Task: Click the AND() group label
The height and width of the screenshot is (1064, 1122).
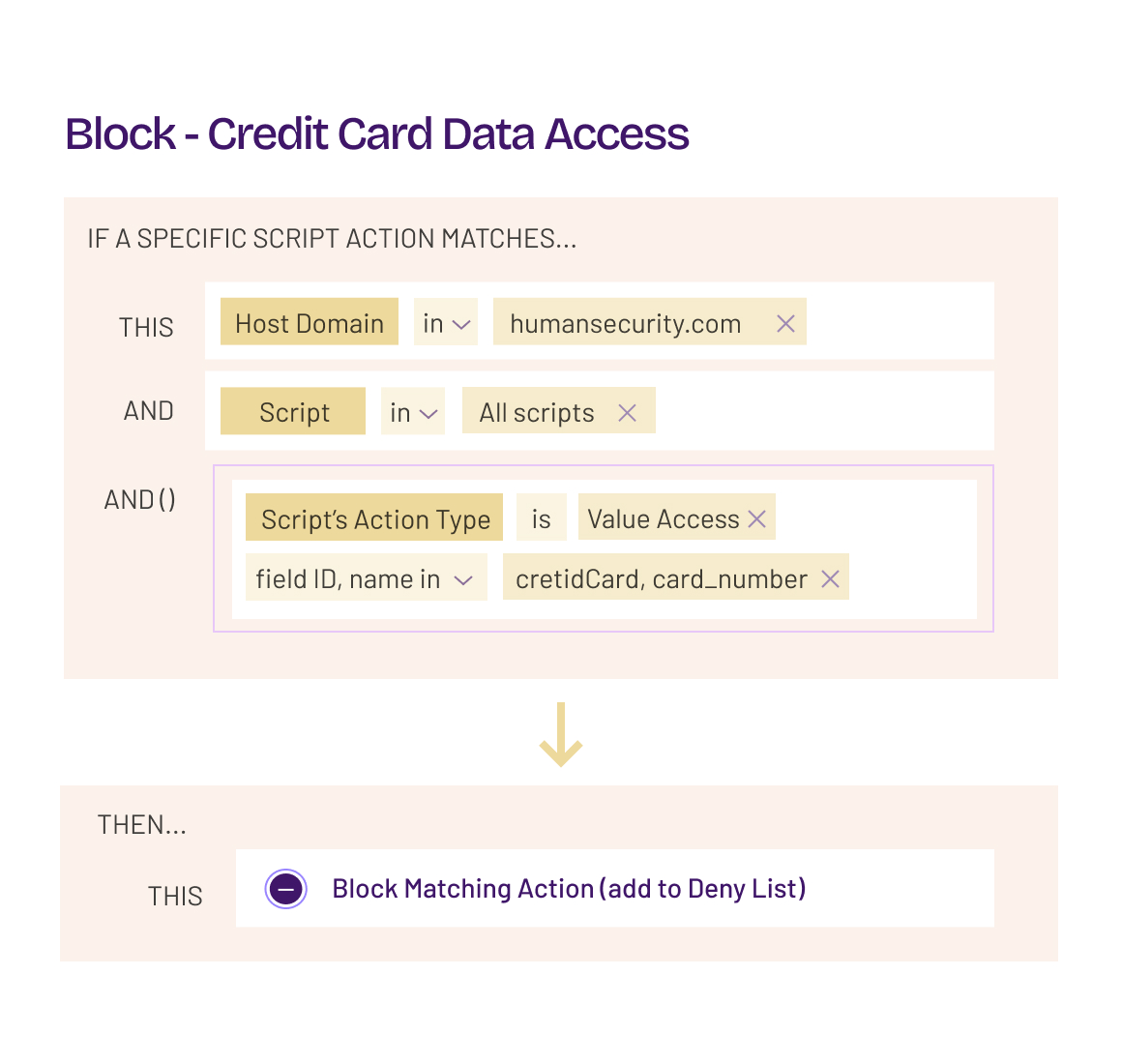Action: click(x=140, y=500)
